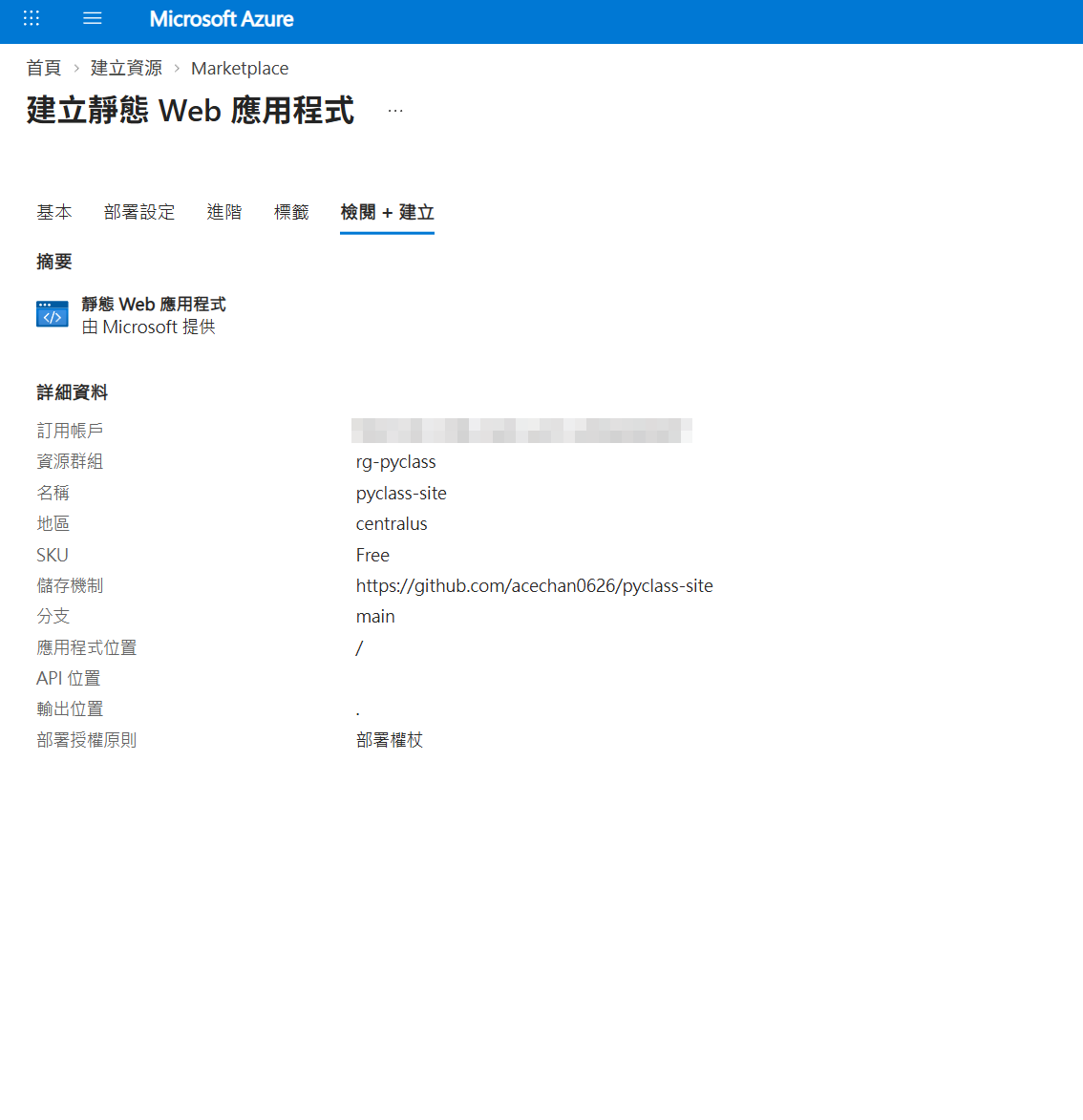This screenshot has height=1120, width=1083.
Task: Click the 詳細資料 section heading
Action: tap(73, 392)
